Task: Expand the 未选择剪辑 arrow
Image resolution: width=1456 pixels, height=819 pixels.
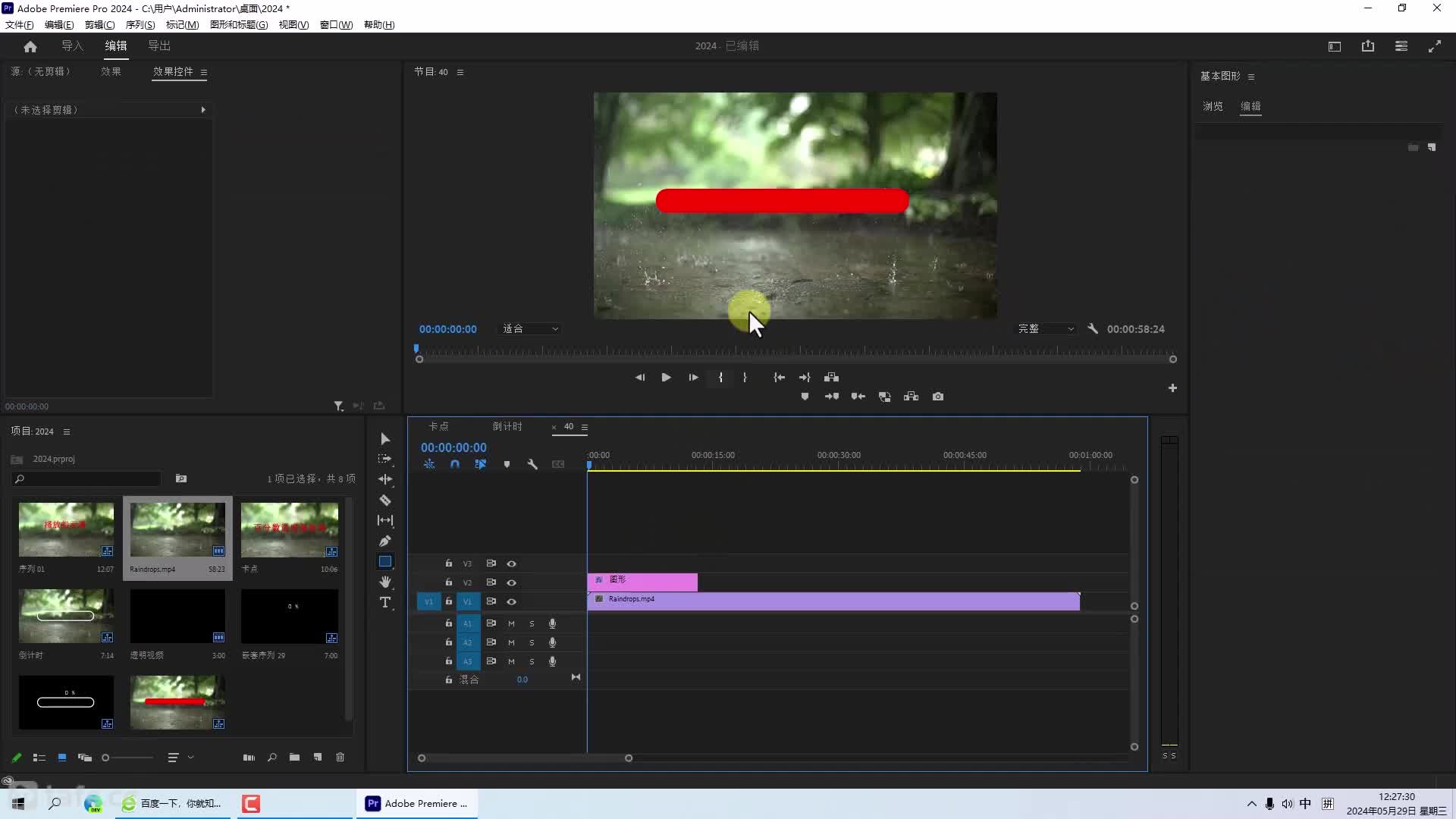Action: 203,110
